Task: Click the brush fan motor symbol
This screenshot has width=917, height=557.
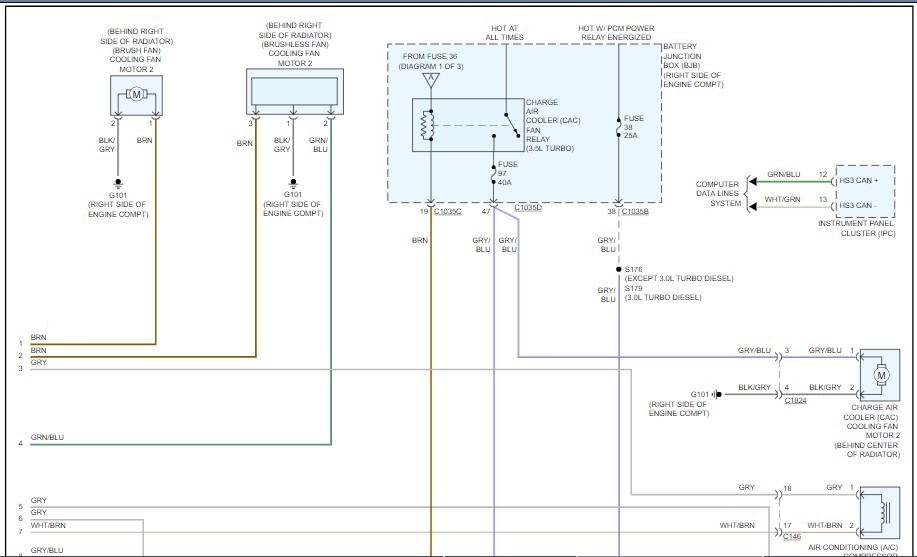Action: [x=135, y=94]
